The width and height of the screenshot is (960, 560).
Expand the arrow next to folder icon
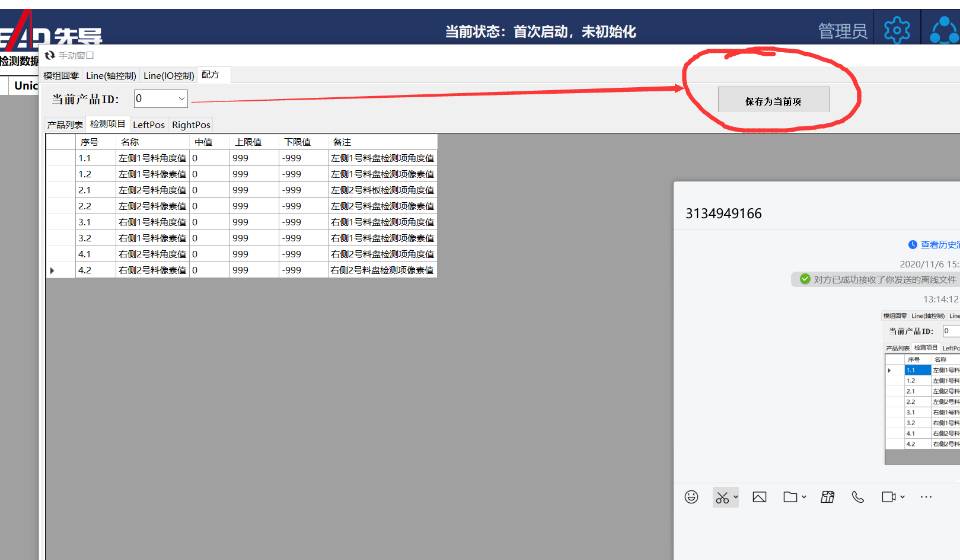[804, 498]
